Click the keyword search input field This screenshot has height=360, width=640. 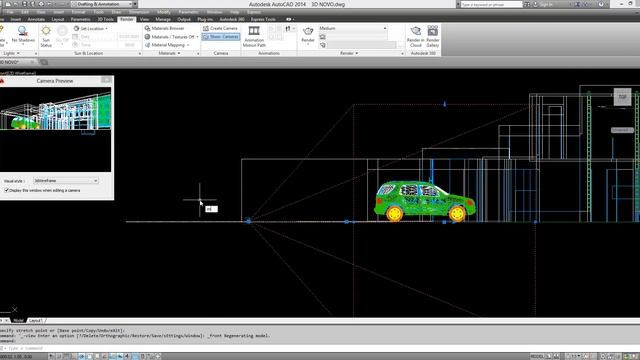tap(491, 4)
